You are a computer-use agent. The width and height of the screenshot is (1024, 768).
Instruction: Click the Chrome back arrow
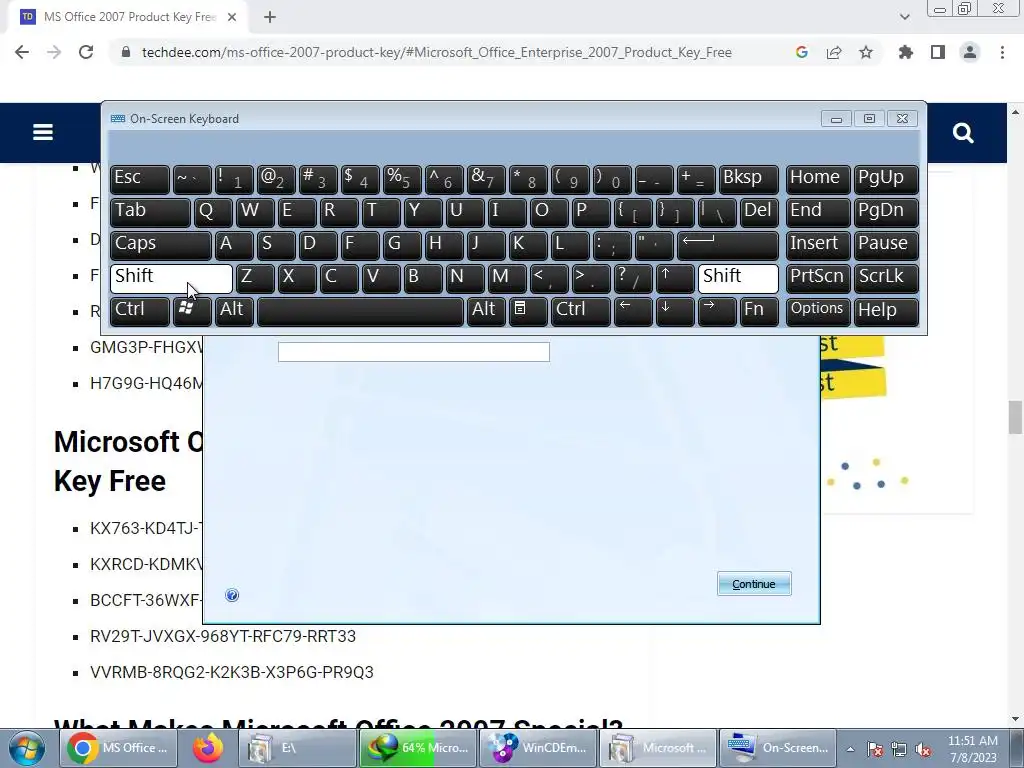(x=22, y=52)
